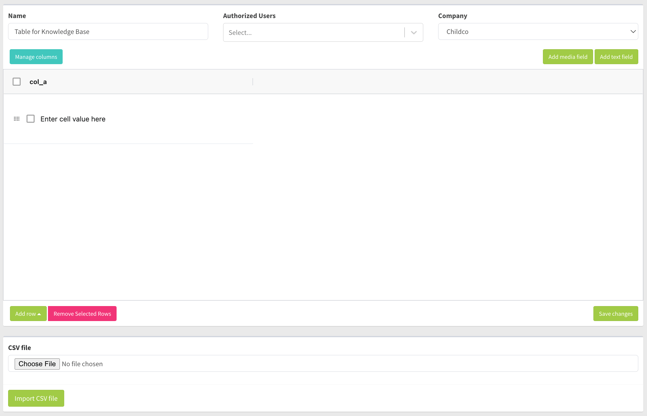Select the col_a column header
This screenshot has width=647, height=416.
38,82
